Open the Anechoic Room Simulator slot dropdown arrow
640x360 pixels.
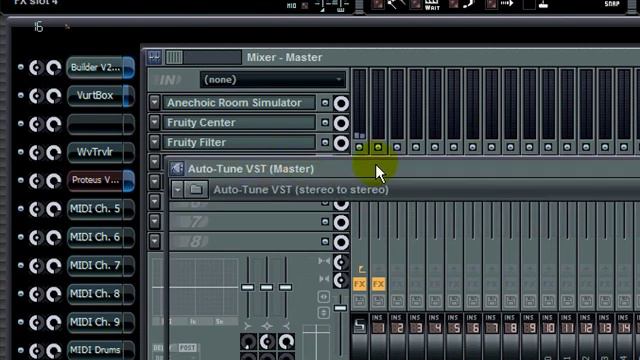[x=154, y=103]
